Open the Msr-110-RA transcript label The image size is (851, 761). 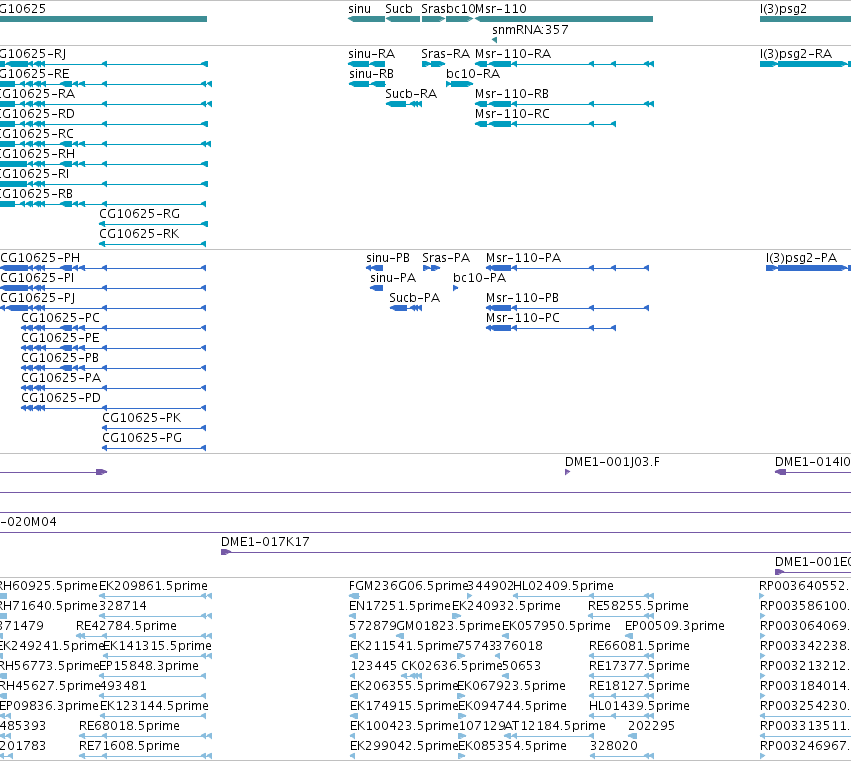tap(513, 54)
